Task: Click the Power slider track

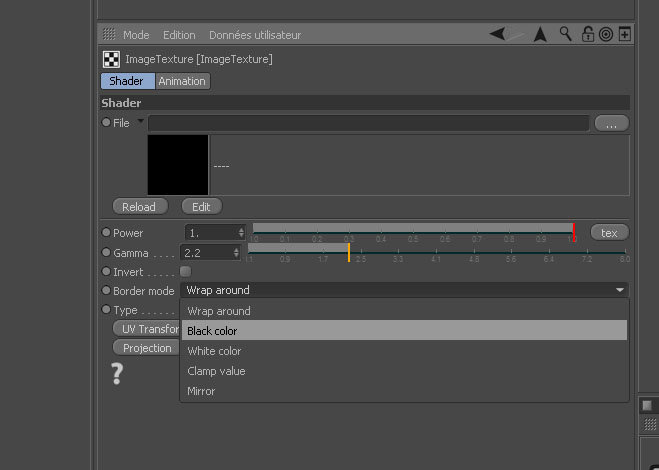Action: pyautogui.click(x=414, y=229)
